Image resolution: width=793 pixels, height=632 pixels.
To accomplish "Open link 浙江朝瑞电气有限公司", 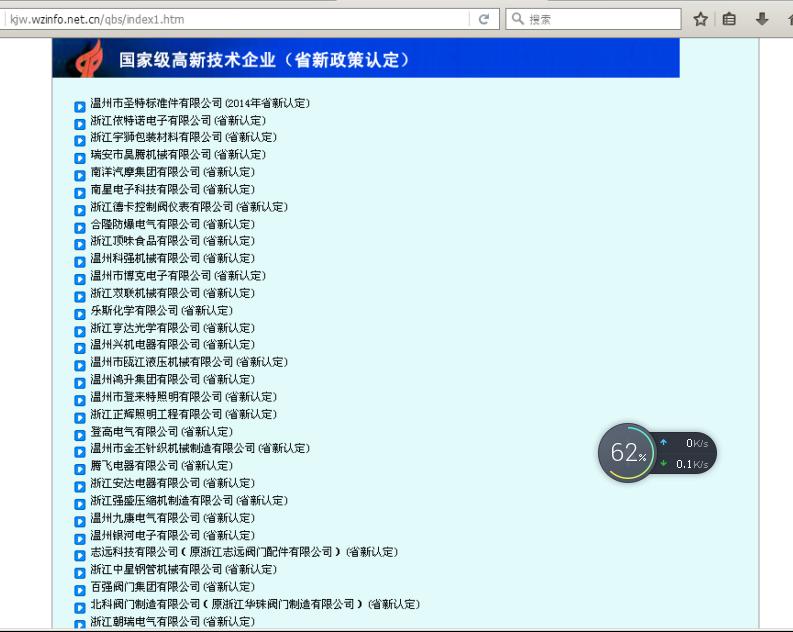I will 172,621.
